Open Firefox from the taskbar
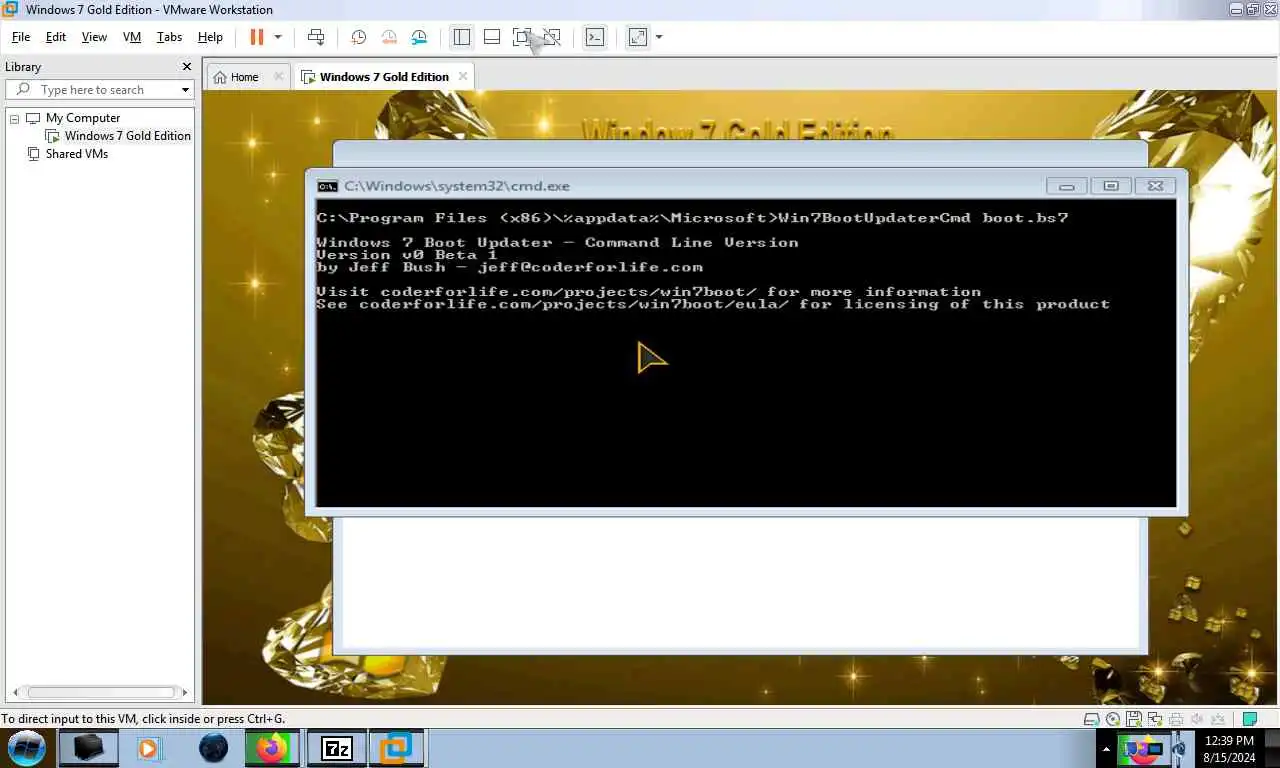 [x=271, y=748]
